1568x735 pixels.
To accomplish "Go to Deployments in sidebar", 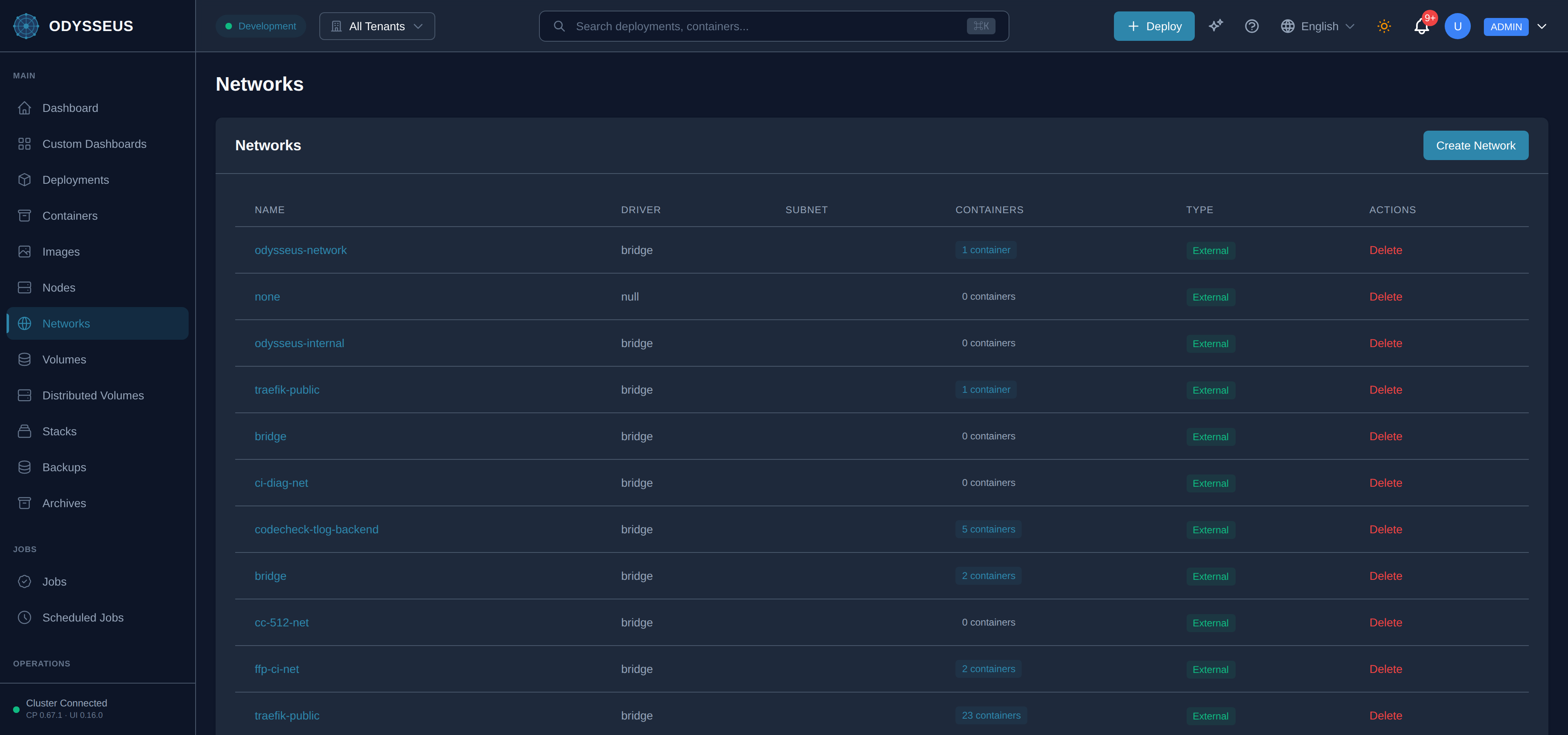I will 98,180.
